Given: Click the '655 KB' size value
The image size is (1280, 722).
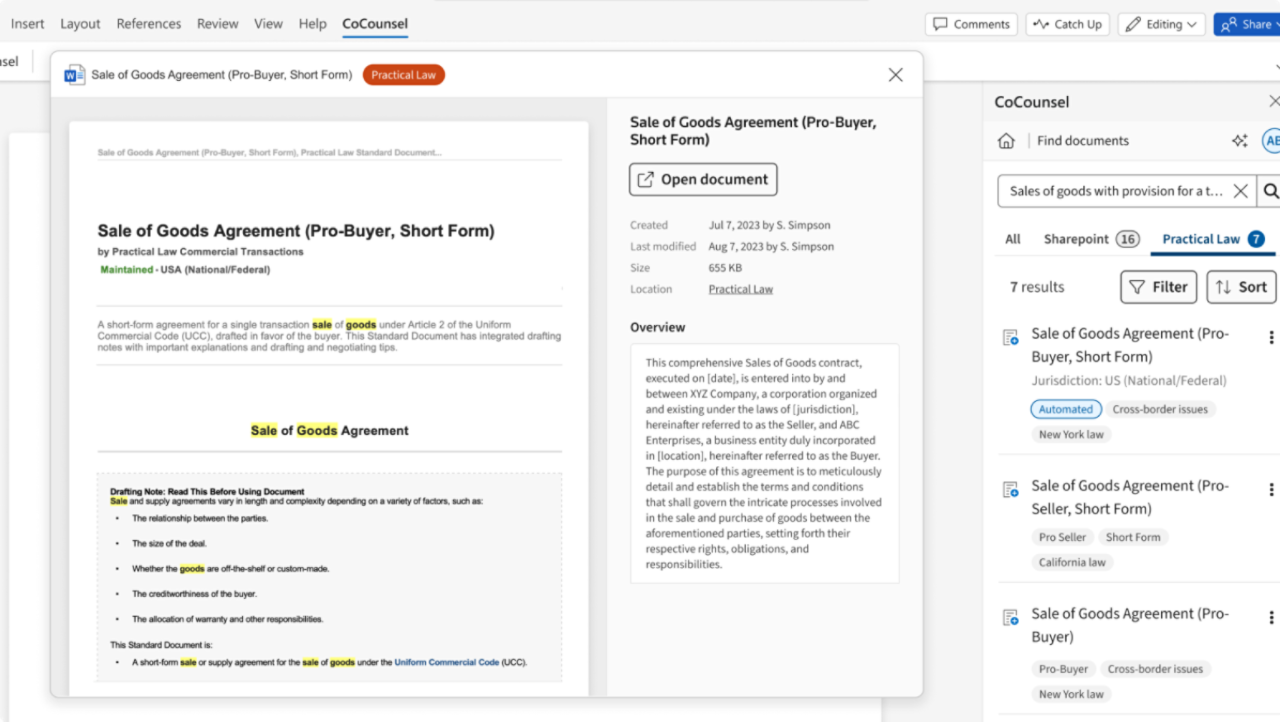Looking at the screenshot, I should pos(725,268).
